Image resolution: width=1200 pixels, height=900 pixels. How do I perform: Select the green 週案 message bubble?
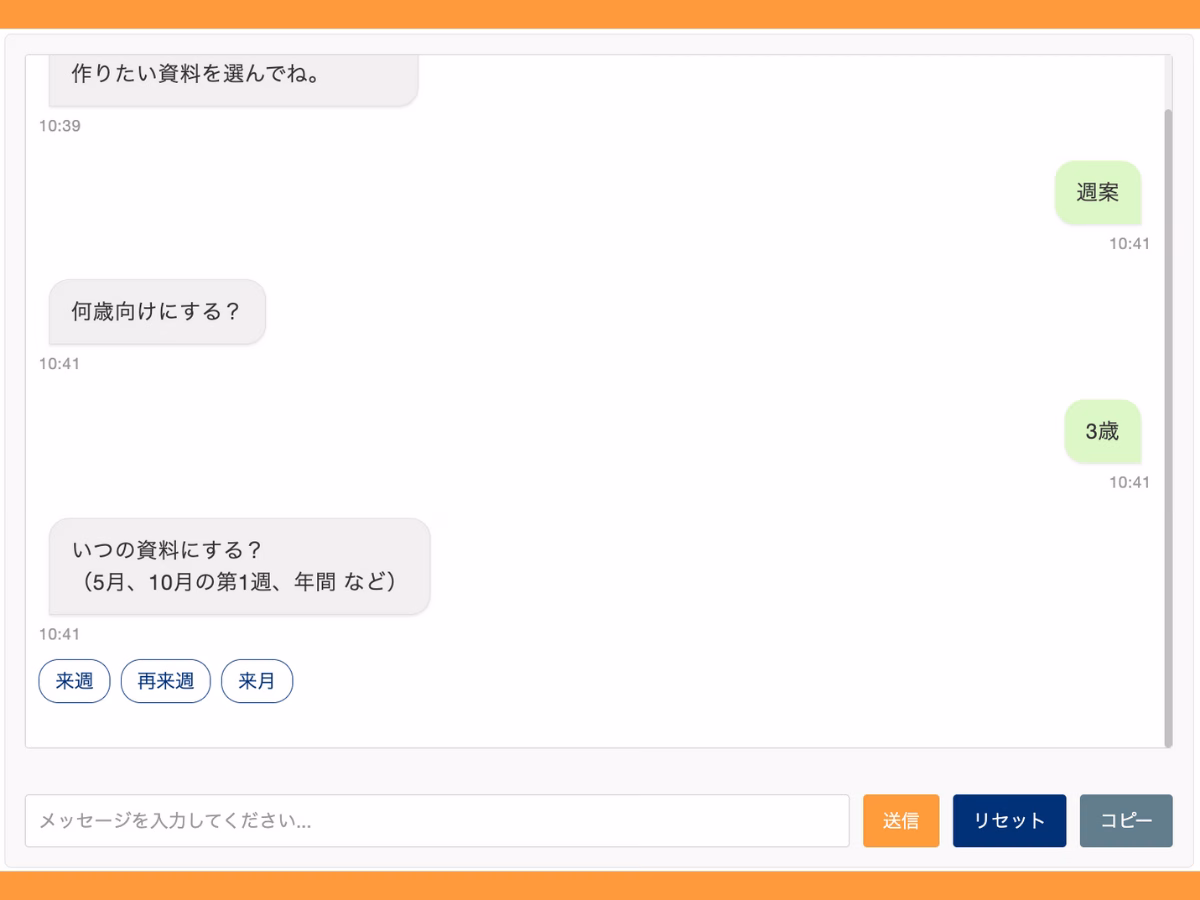point(1097,193)
